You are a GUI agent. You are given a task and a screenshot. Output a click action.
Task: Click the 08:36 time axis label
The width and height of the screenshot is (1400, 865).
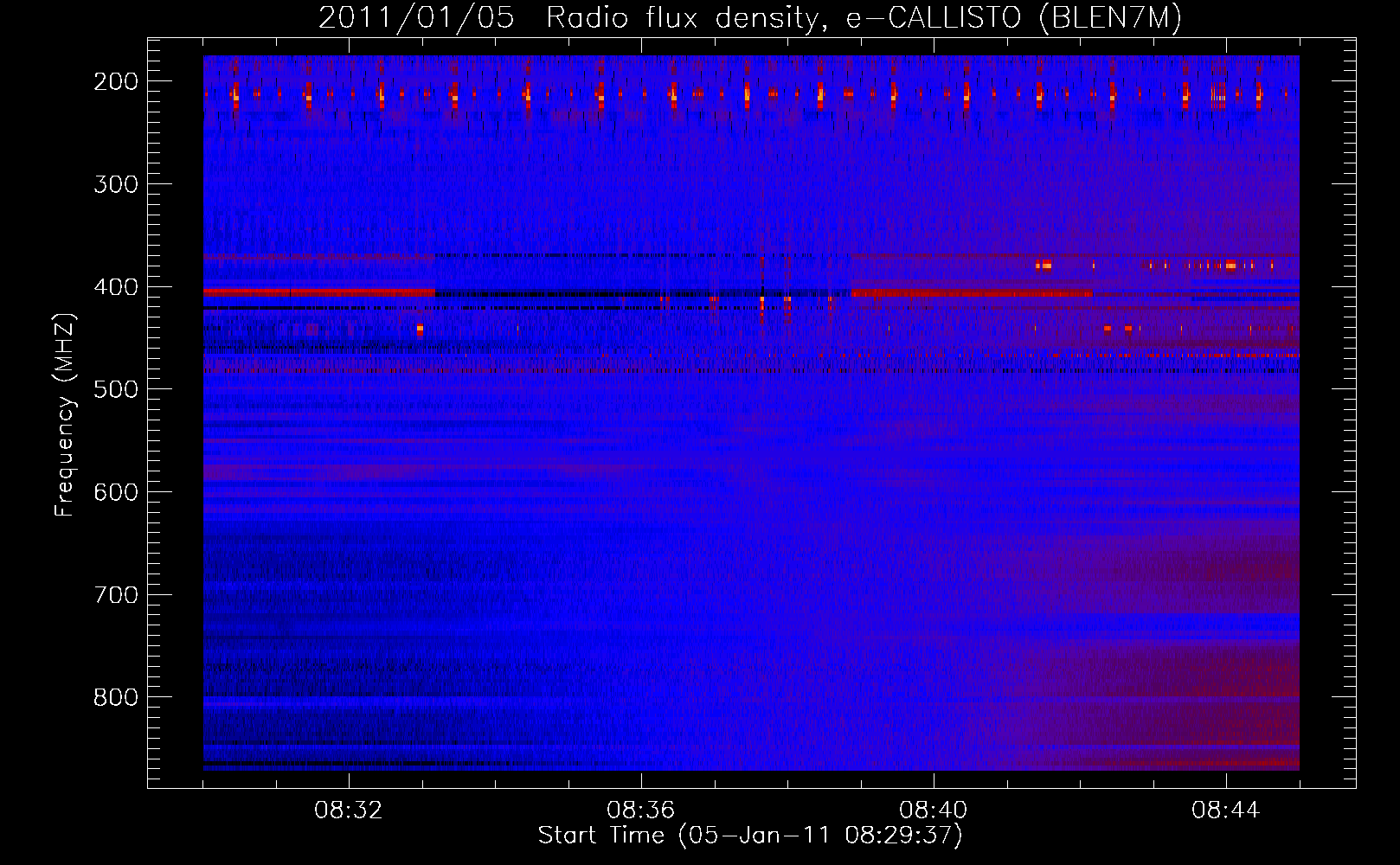641,811
